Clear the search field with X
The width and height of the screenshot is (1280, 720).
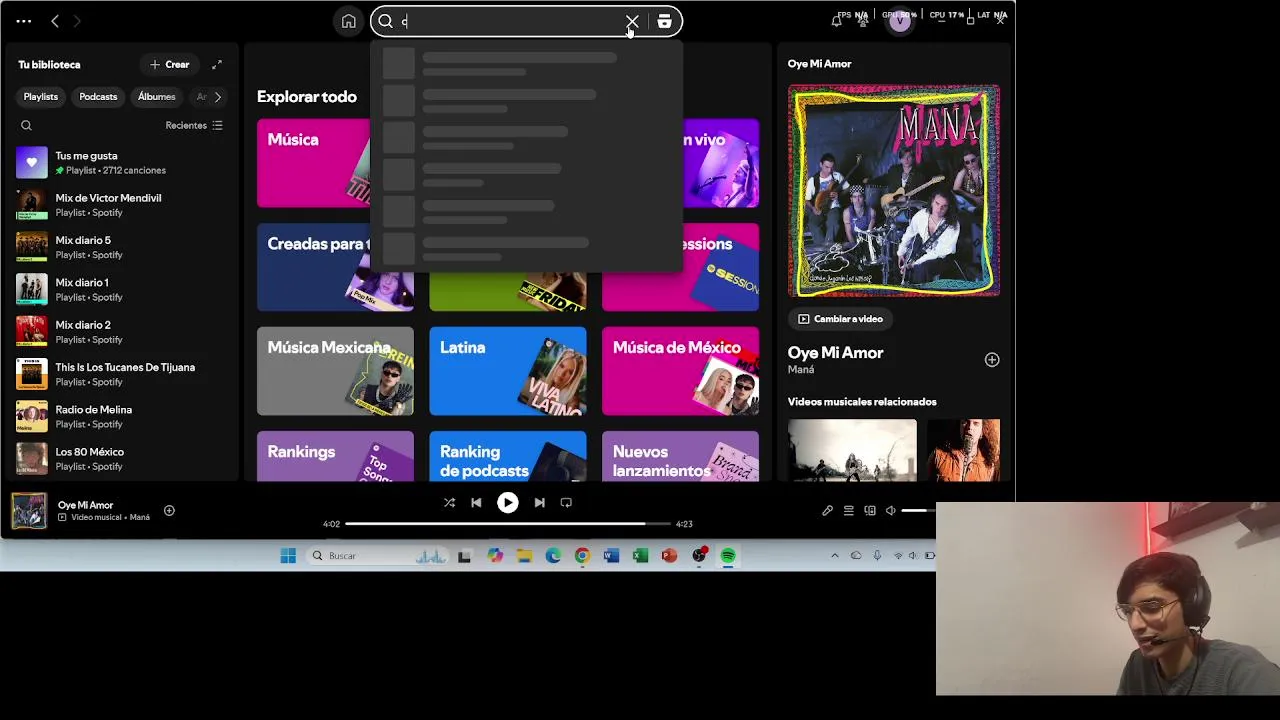[632, 21]
